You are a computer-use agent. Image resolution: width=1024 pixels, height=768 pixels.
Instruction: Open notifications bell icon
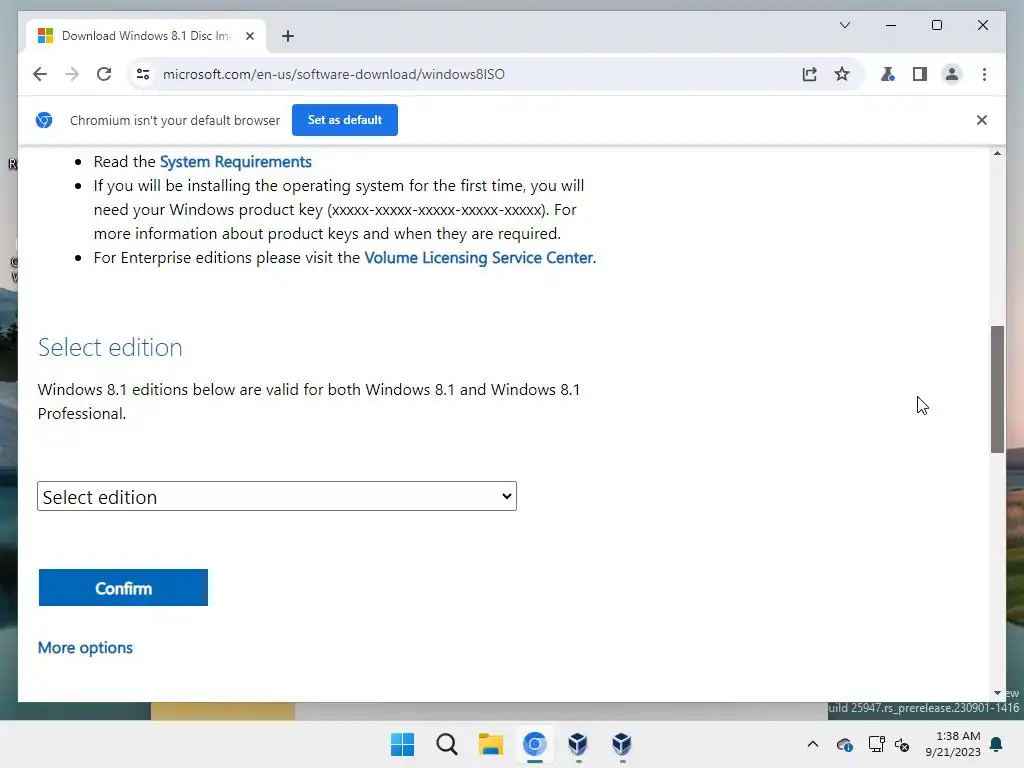click(997, 744)
